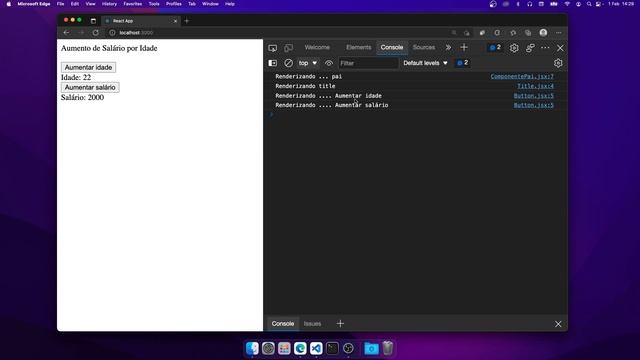The image size is (640, 360).
Task: Open the Favorites menu
Action: tap(133, 4)
